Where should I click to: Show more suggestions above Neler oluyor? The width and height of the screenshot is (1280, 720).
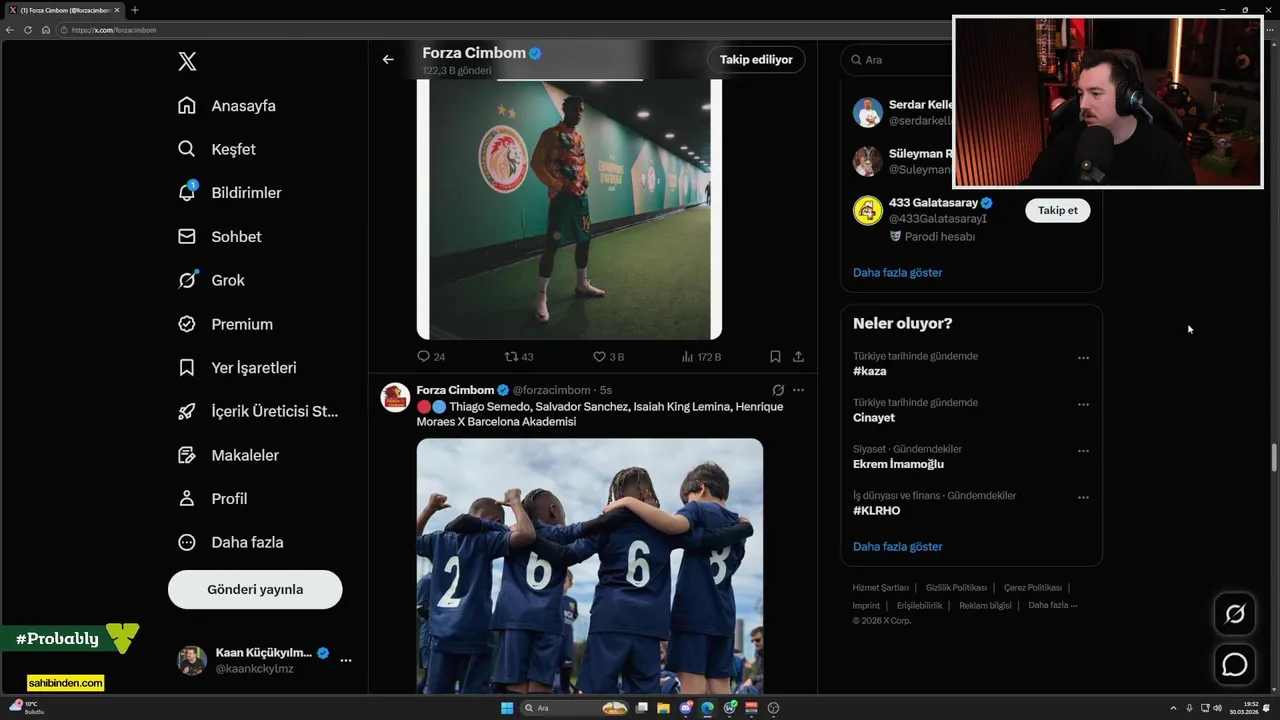(x=897, y=272)
